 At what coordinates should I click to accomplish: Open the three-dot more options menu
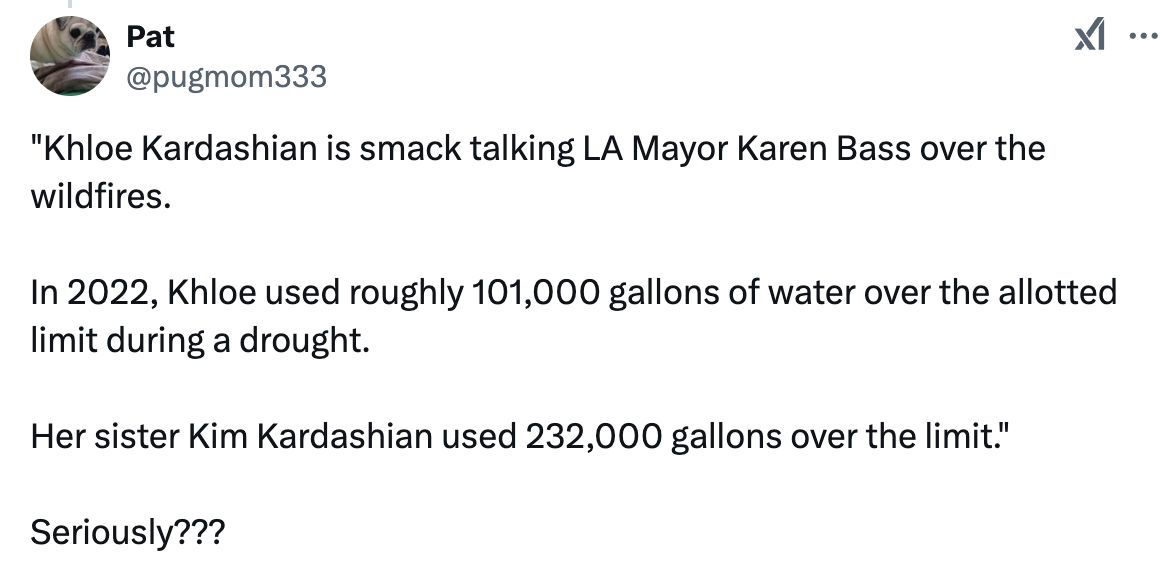pos(1143,36)
